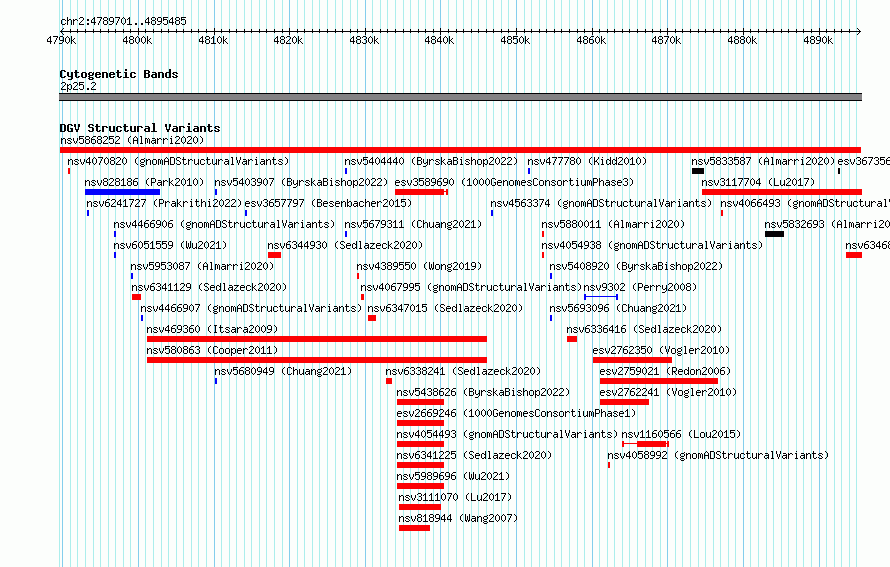Open esv2759021 (Redon2006) label

pos(665,371)
